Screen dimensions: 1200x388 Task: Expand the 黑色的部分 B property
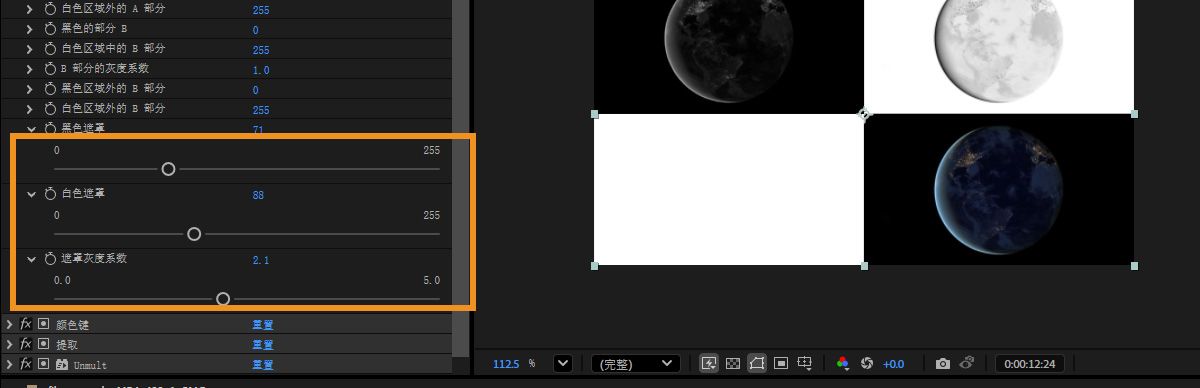pos(31,29)
